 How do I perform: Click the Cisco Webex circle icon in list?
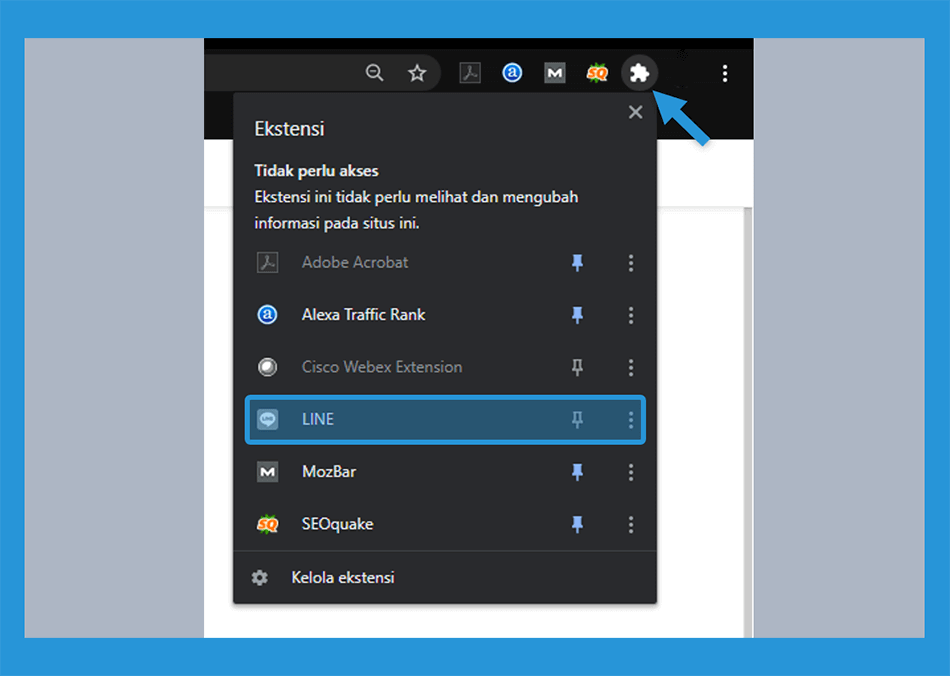click(x=267, y=367)
